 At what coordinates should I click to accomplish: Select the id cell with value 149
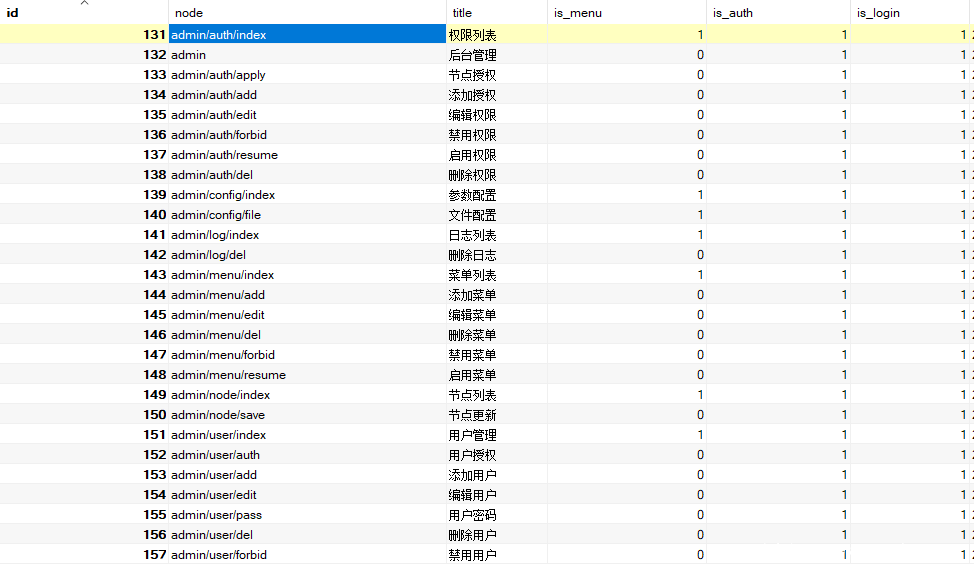[x=154, y=395]
